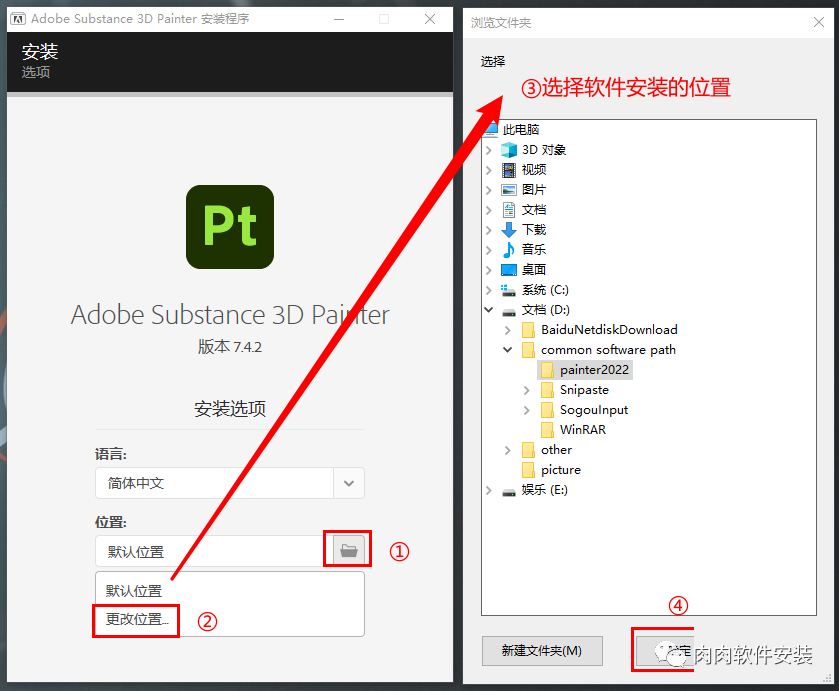The width and height of the screenshot is (839, 691).
Task: Expand the 图片 tree node
Action: 489,190
